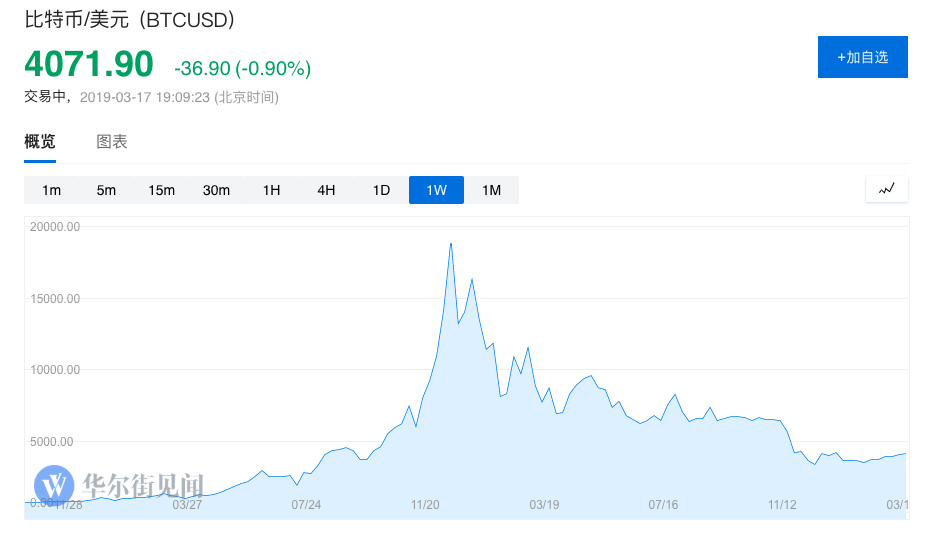Switch to 30m interval
The width and height of the screenshot is (925, 534).
tap(216, 190)
